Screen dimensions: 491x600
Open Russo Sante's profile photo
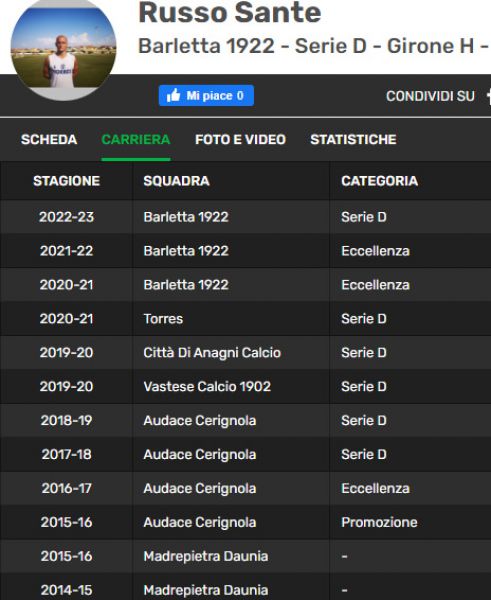pyautogui.click(x=64, y=48)
